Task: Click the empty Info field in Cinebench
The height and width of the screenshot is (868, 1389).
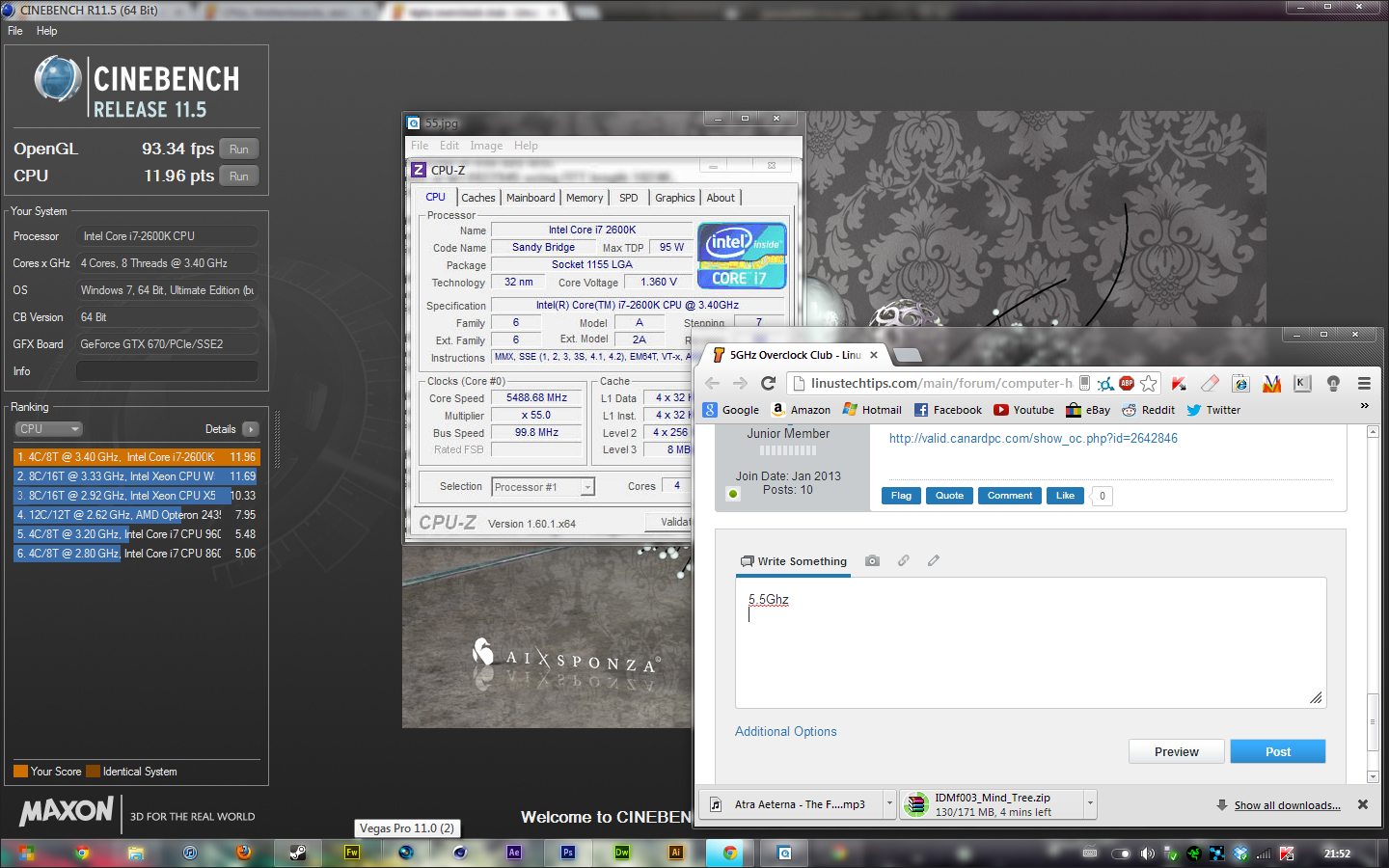Action: 167,371
